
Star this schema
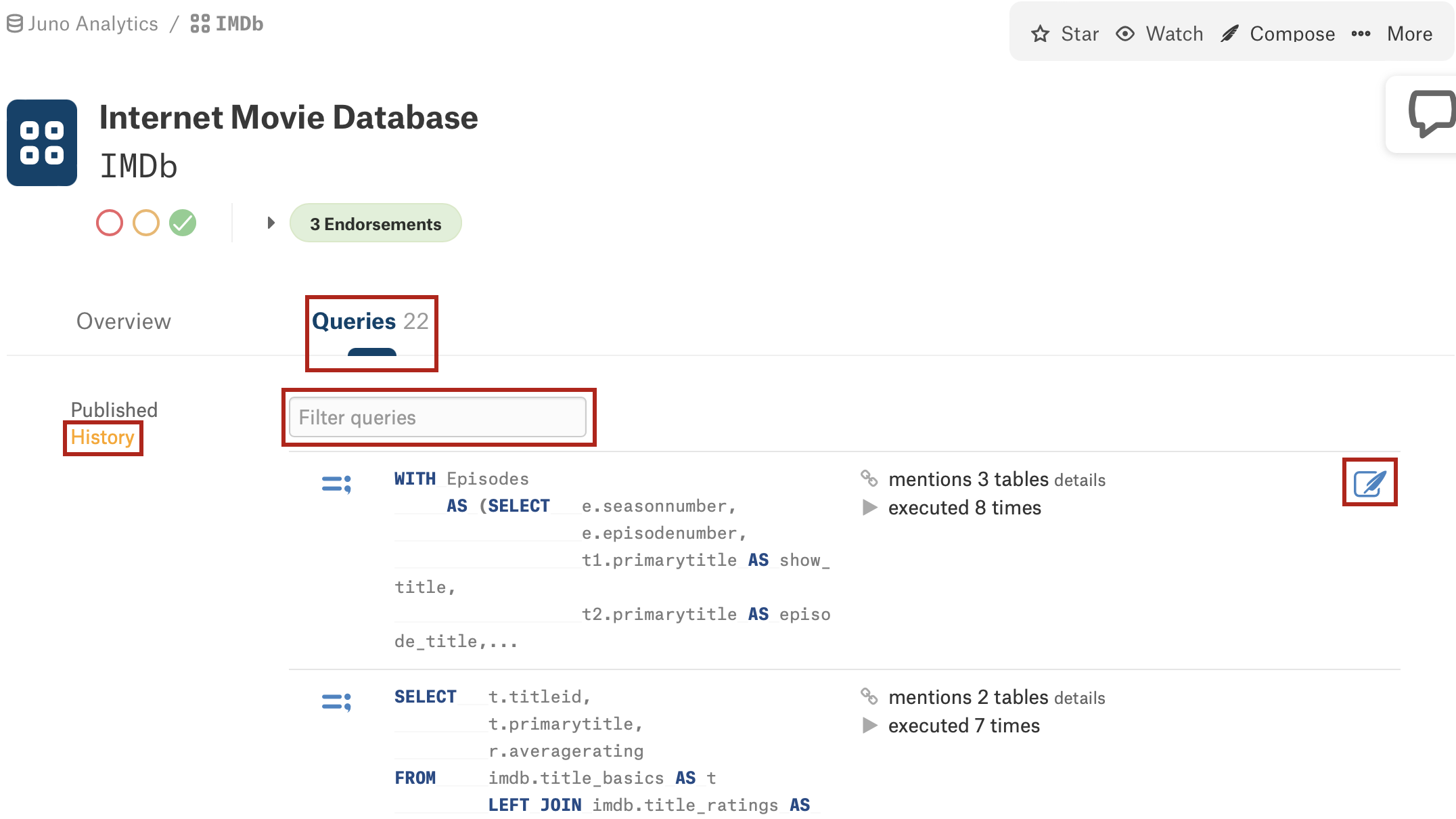tap(1065, 34)
